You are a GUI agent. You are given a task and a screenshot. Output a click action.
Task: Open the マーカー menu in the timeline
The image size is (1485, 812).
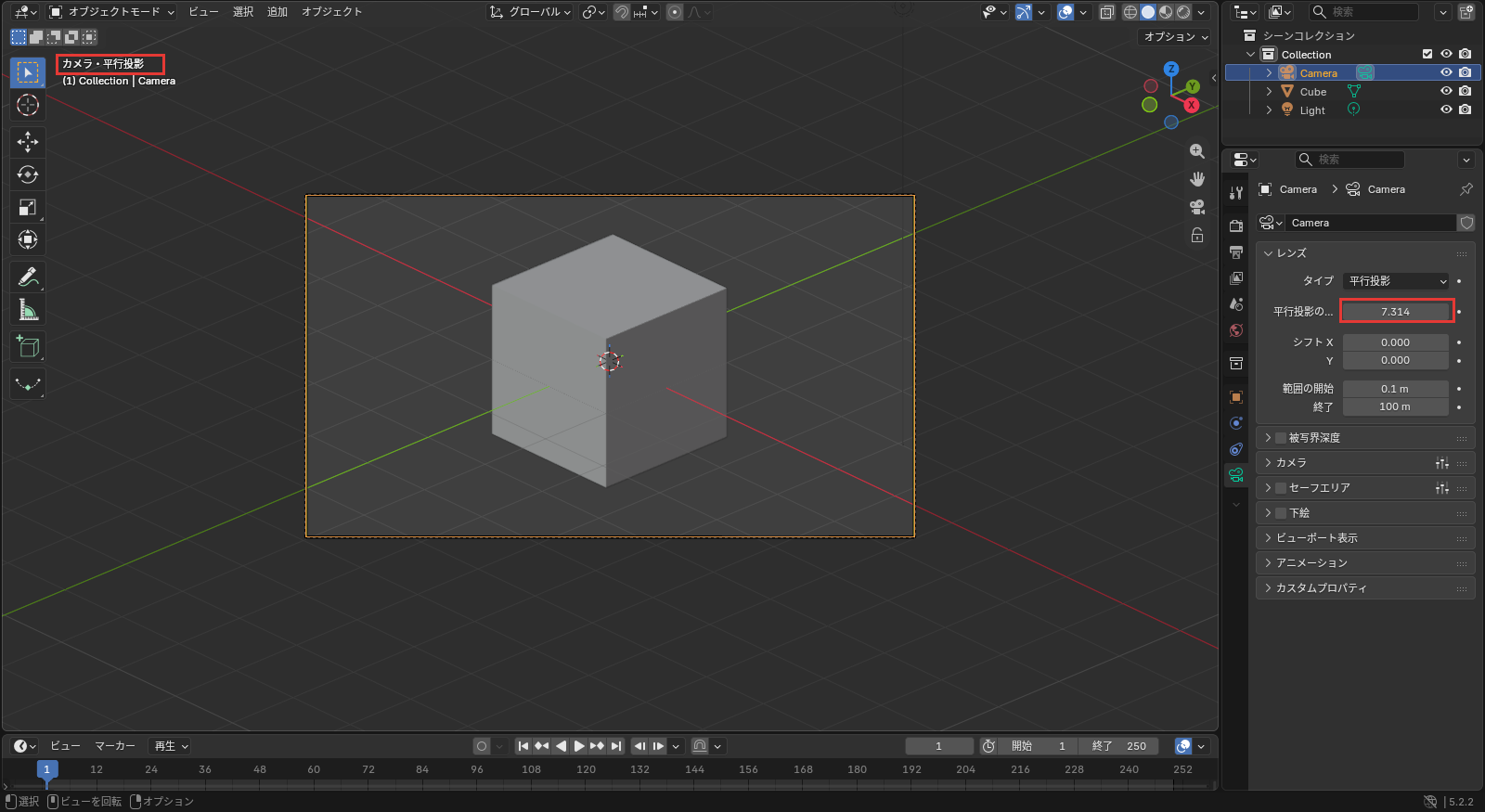(x=115, y=746)
